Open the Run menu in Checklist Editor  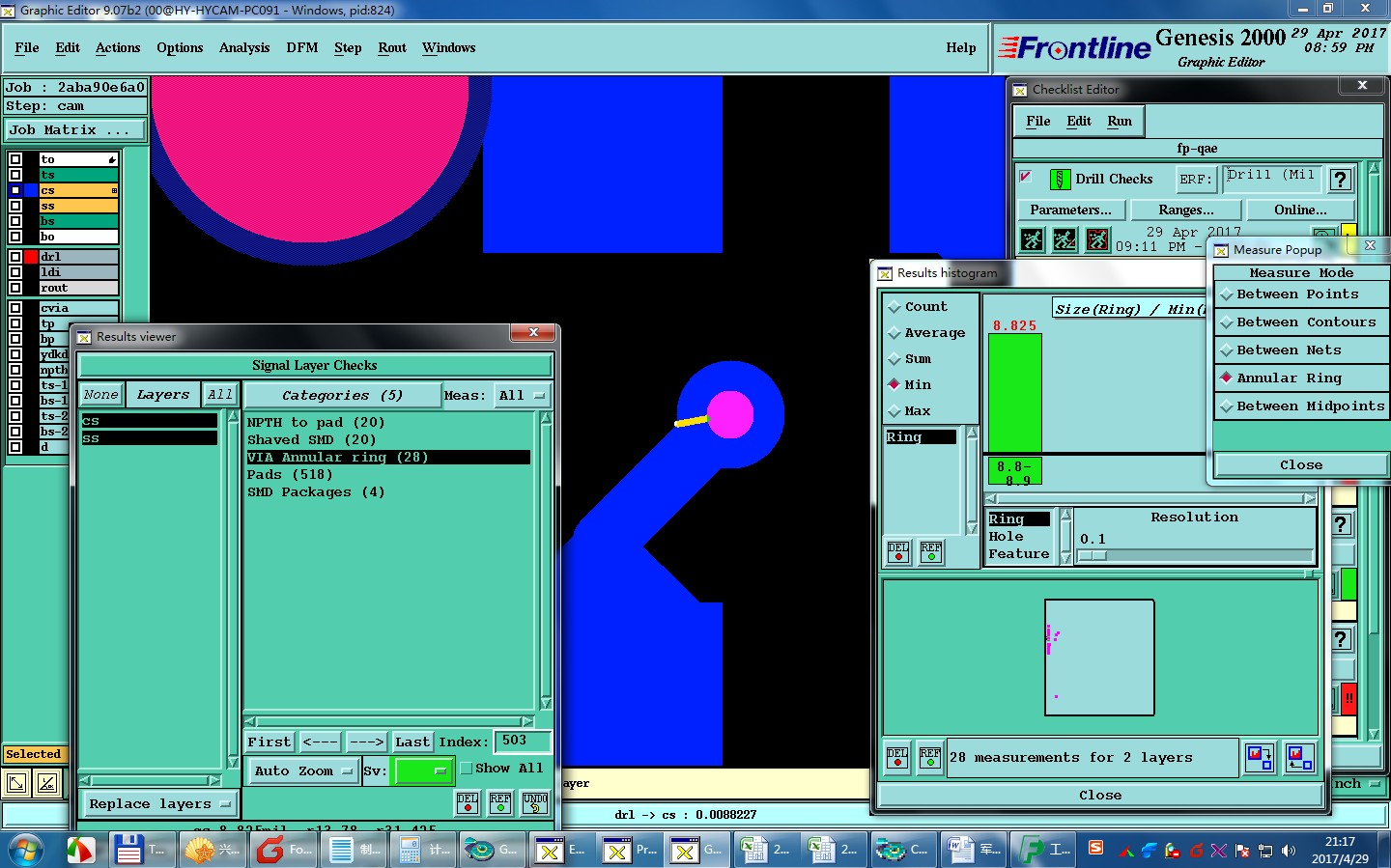click(x=1120, y=121)
